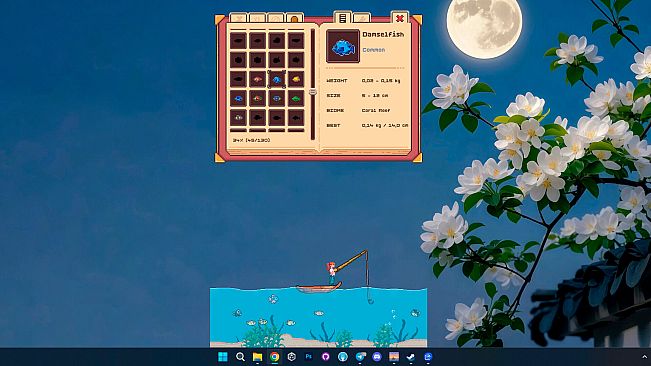Open Photoshop from the taskbar

[308, 356]
